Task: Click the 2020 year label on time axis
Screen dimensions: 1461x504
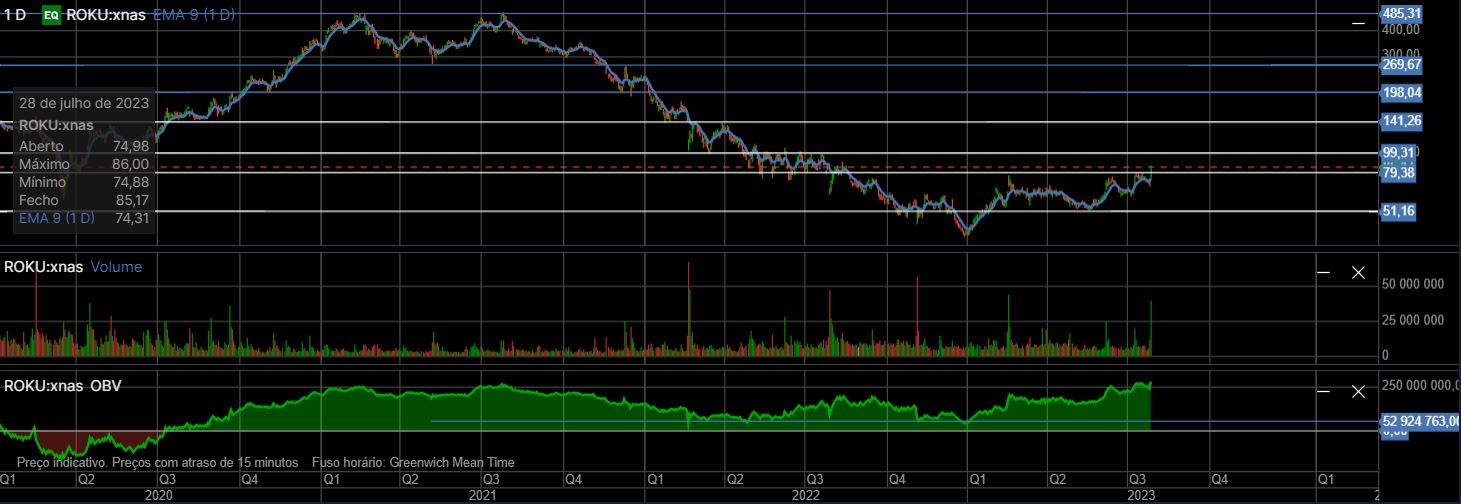Action: (x=160, y=495)
